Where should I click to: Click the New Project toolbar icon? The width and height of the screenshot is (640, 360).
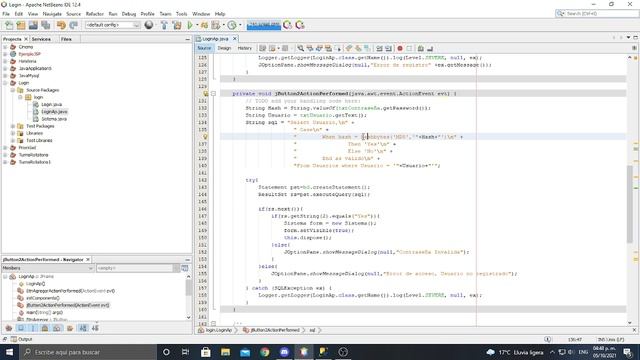(x=21, y=25)
